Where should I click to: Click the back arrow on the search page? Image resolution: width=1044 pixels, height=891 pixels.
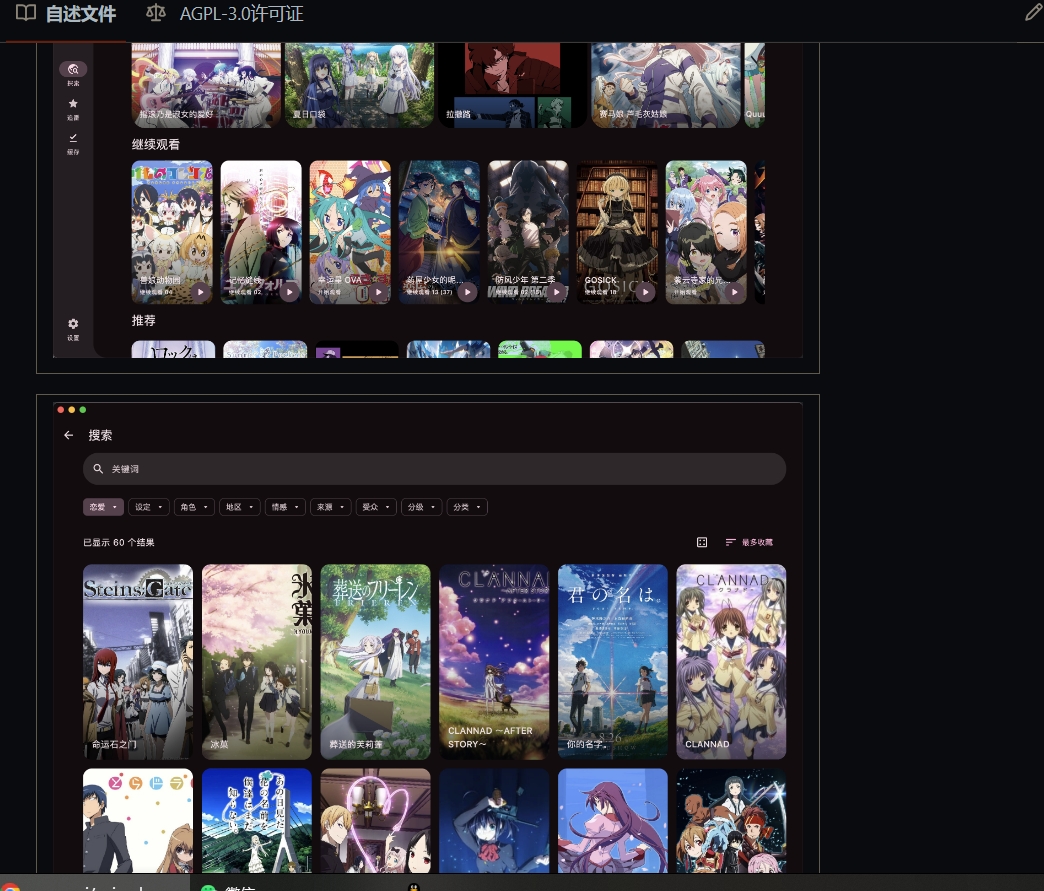pos(68,435)
